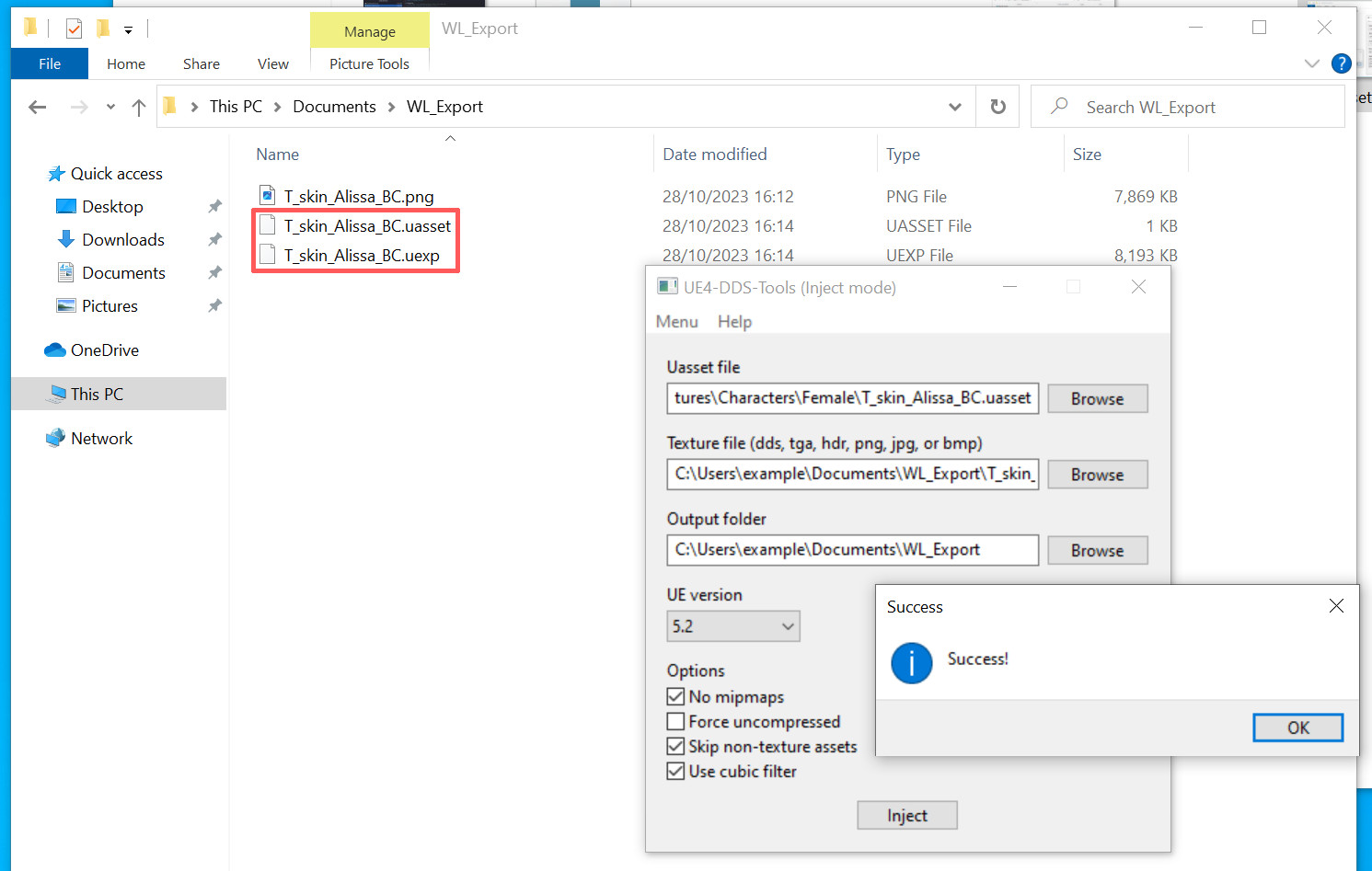Open Downloads from Quick access

(x=122, y=240)
